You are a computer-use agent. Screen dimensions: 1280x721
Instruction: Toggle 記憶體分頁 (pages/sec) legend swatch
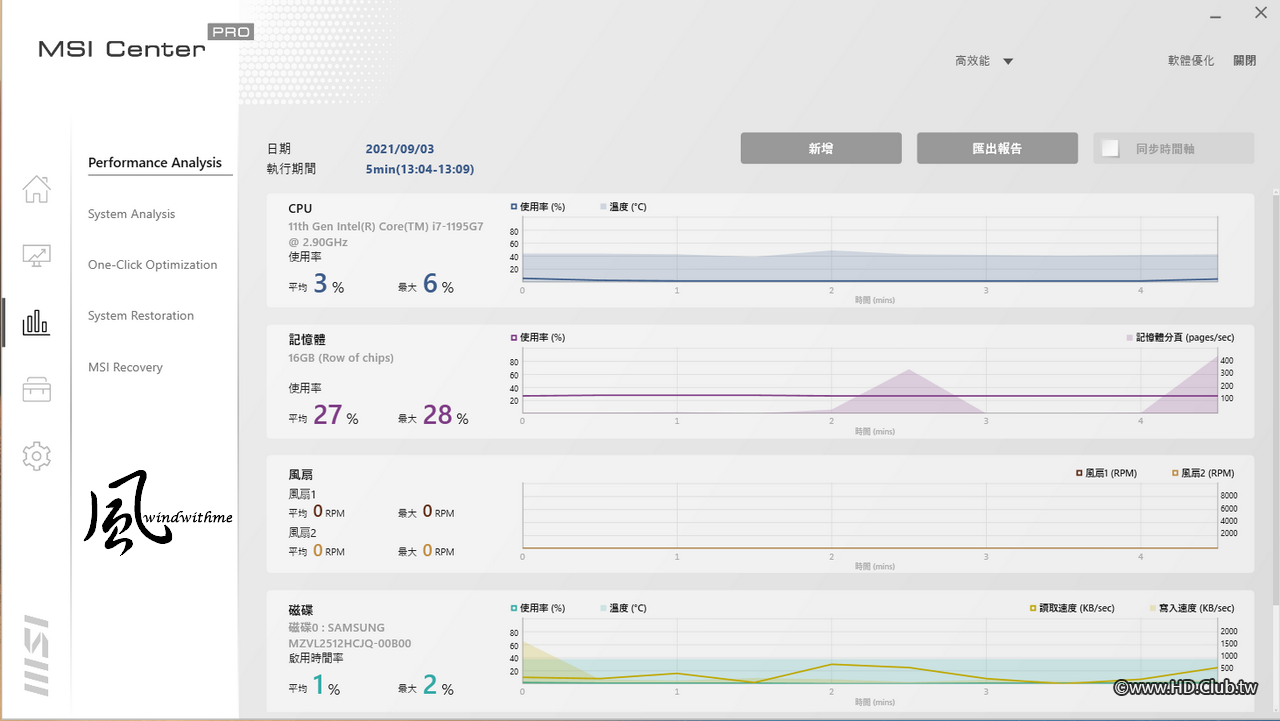coord(1129,338)
